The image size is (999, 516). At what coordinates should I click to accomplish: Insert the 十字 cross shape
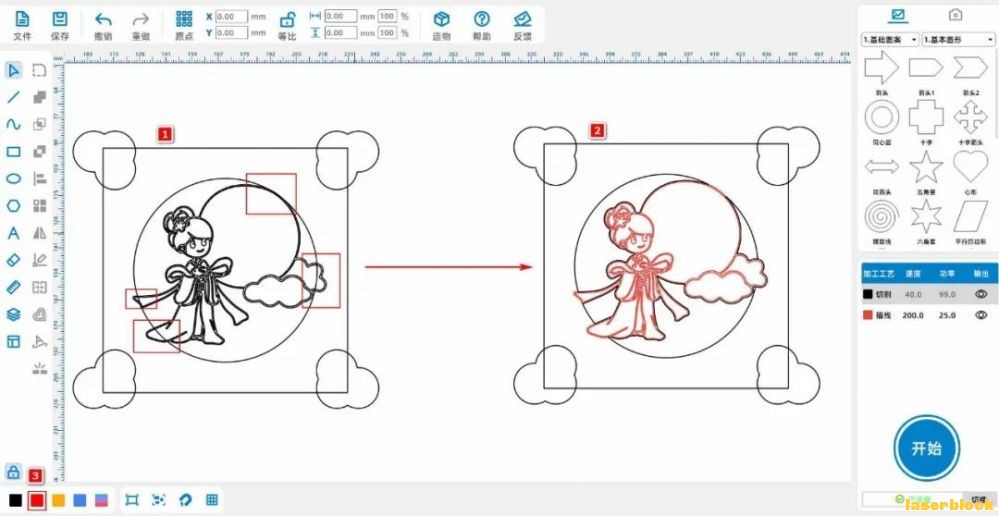point(926,117)
